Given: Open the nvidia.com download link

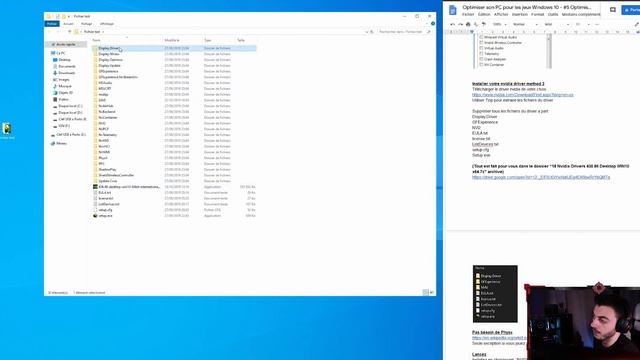Looking at the screenshot, I should (x=523, y=95).
